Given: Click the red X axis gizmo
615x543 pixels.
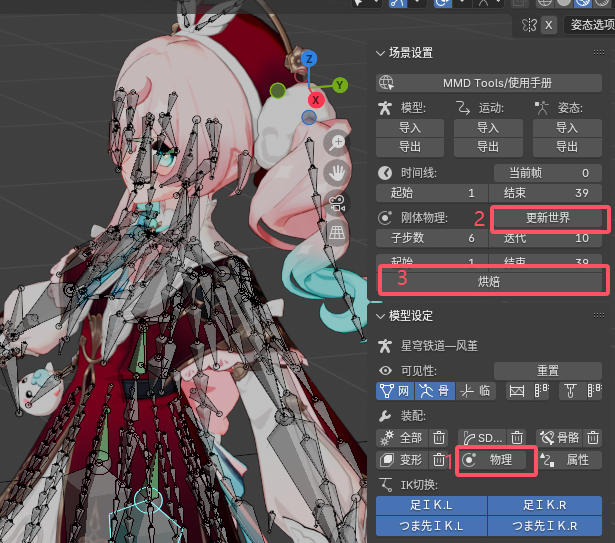Looking at the screenshot, I should point(316,100).
